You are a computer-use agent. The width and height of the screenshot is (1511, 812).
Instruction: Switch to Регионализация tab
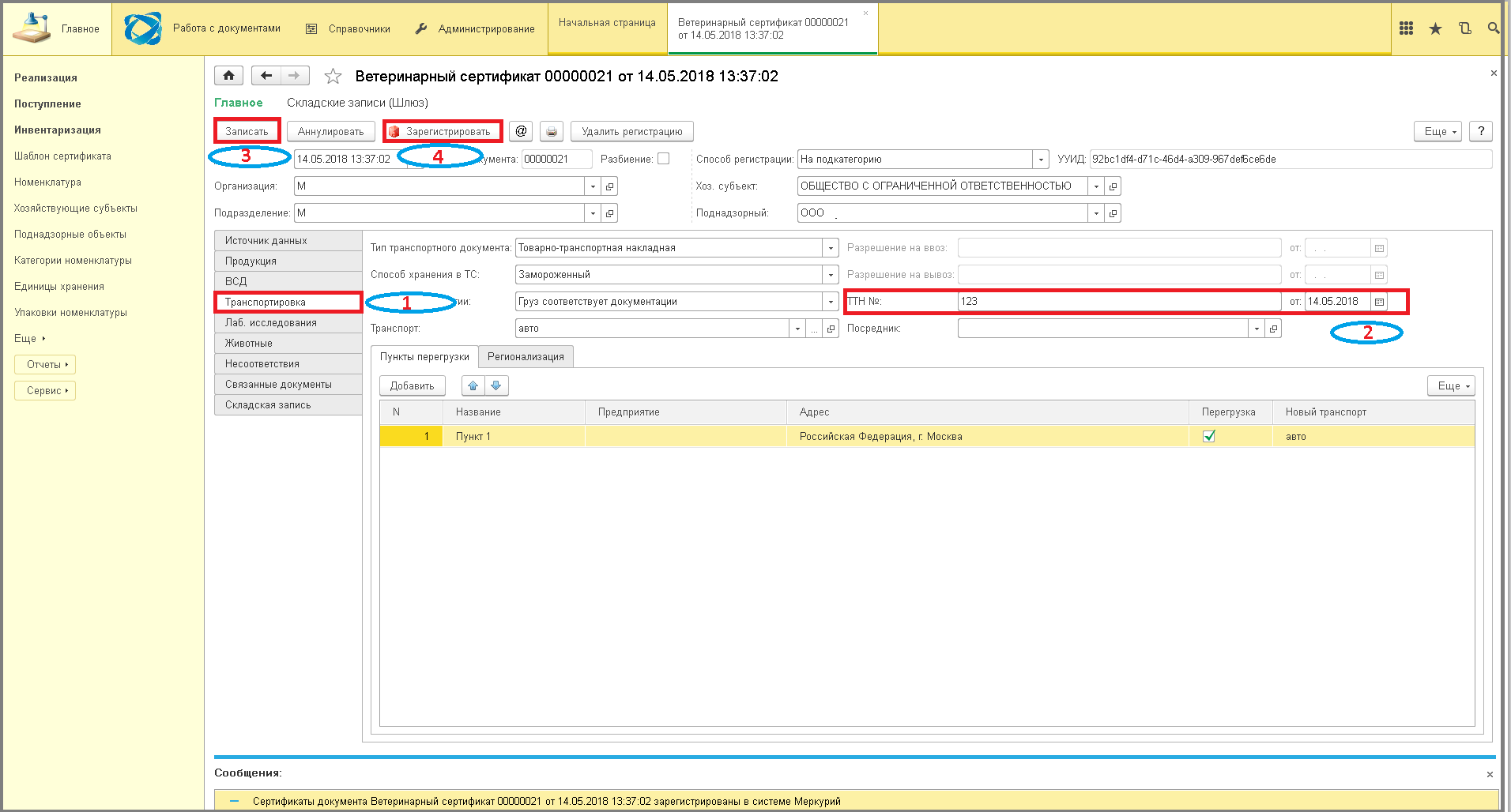click(x=526, y=356)
